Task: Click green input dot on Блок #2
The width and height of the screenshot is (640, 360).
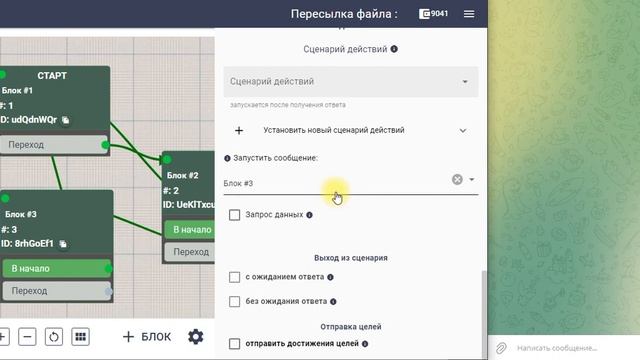Action: (x=167, y=160)
